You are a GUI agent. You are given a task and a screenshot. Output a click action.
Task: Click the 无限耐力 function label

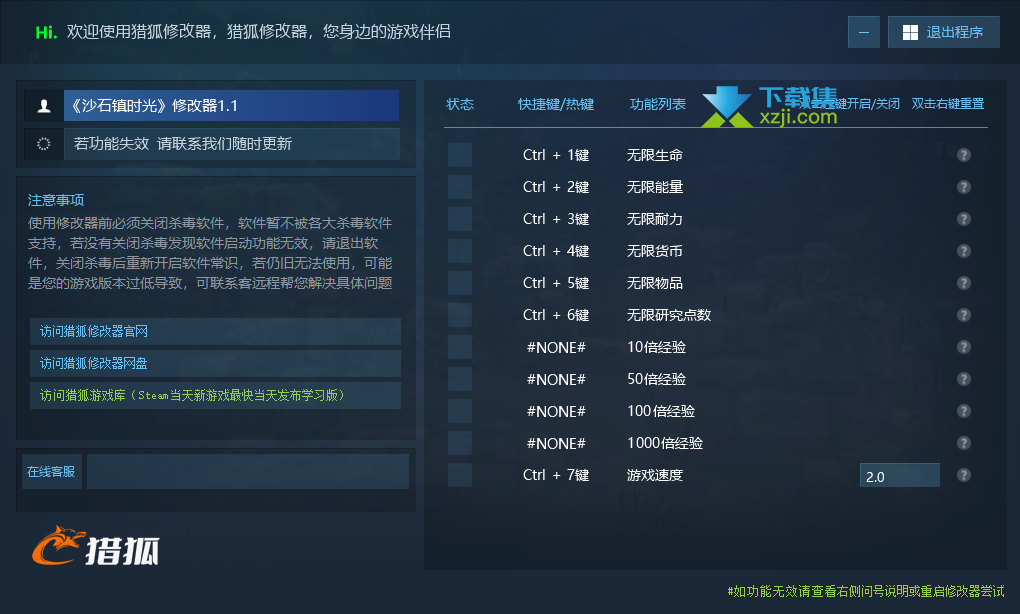(654, 219)
